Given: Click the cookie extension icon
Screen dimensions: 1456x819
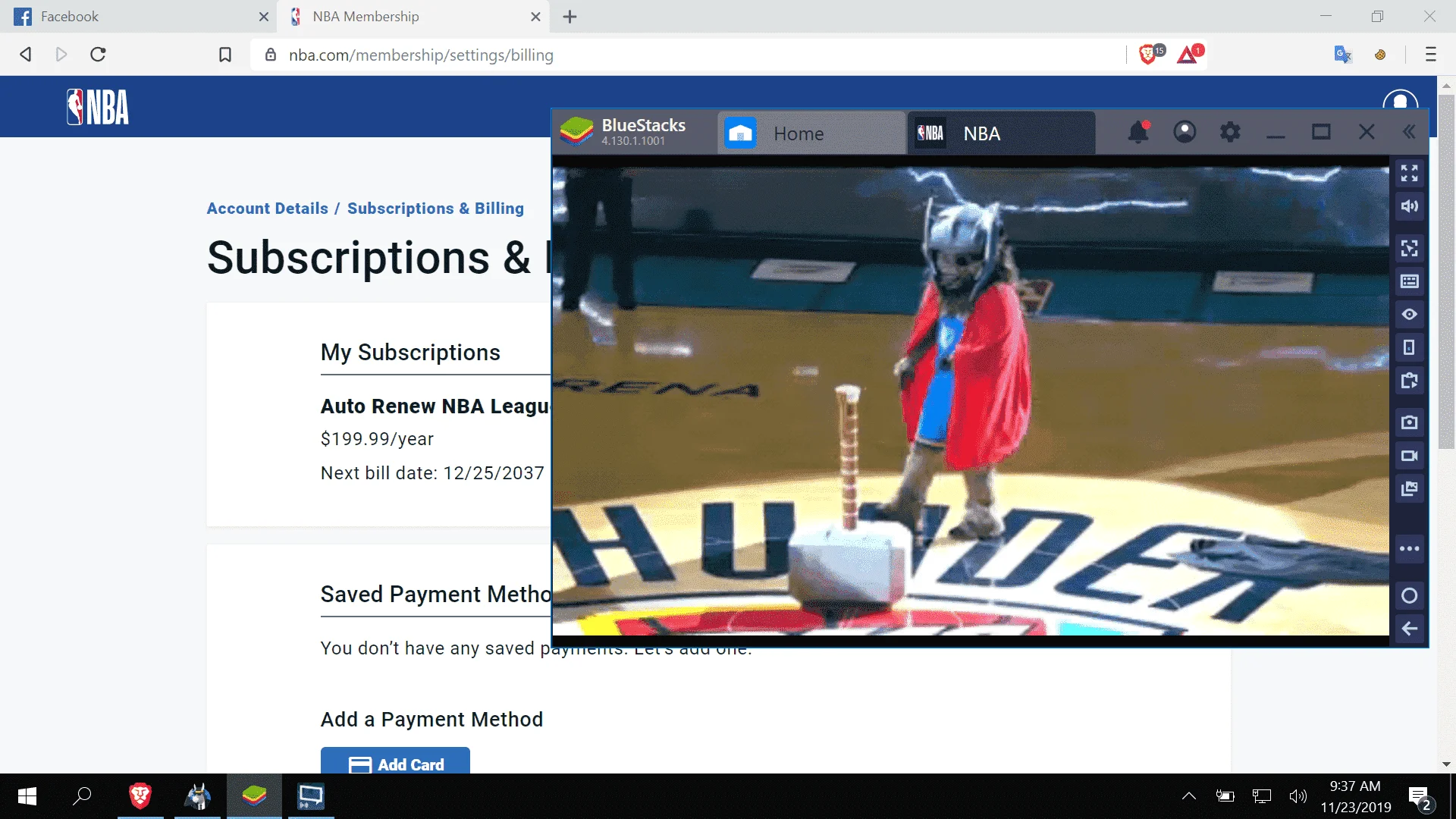Looking at the screenshot, I should 1380,55.
